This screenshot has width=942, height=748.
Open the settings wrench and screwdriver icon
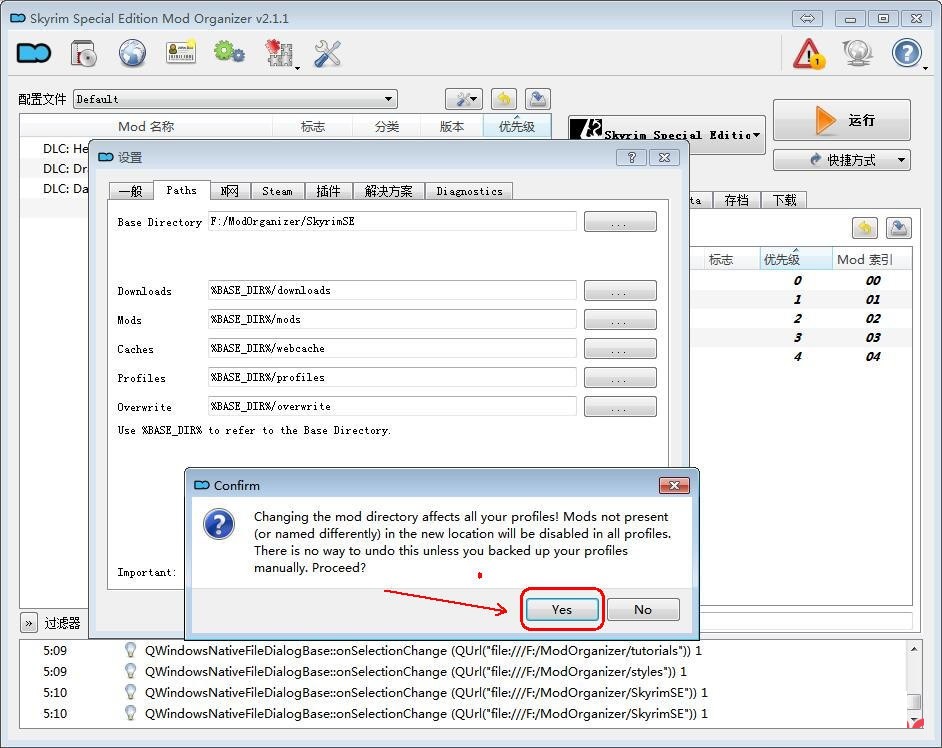(327, 53)
